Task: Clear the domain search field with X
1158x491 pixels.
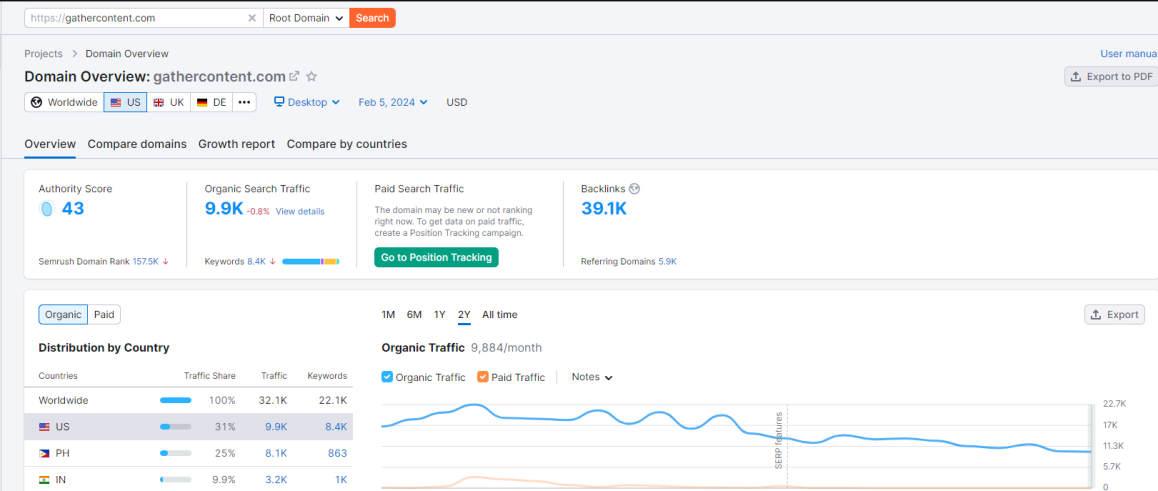Action: [x=253, y=18]
